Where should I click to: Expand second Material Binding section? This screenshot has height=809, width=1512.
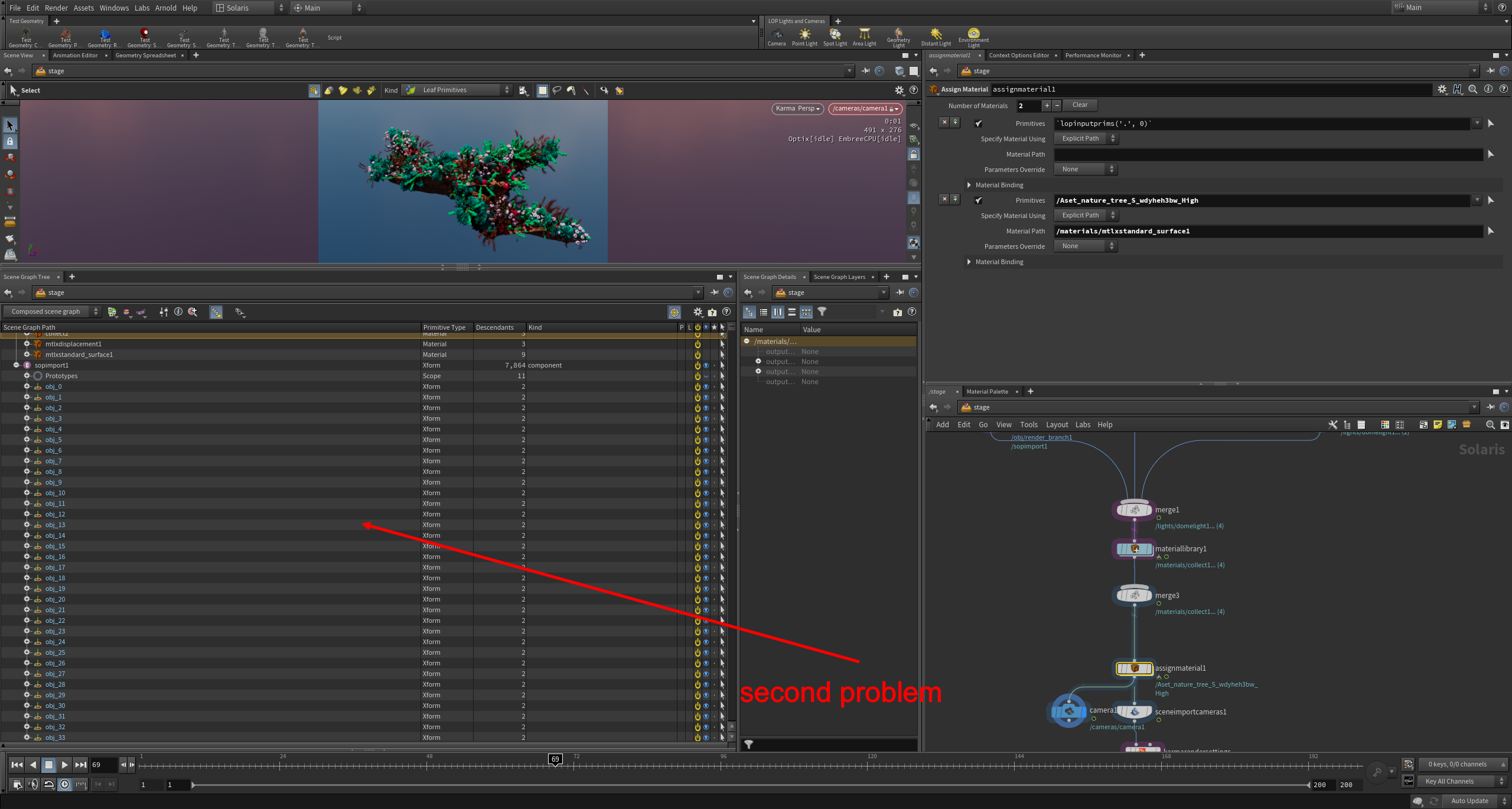(969, 262)
